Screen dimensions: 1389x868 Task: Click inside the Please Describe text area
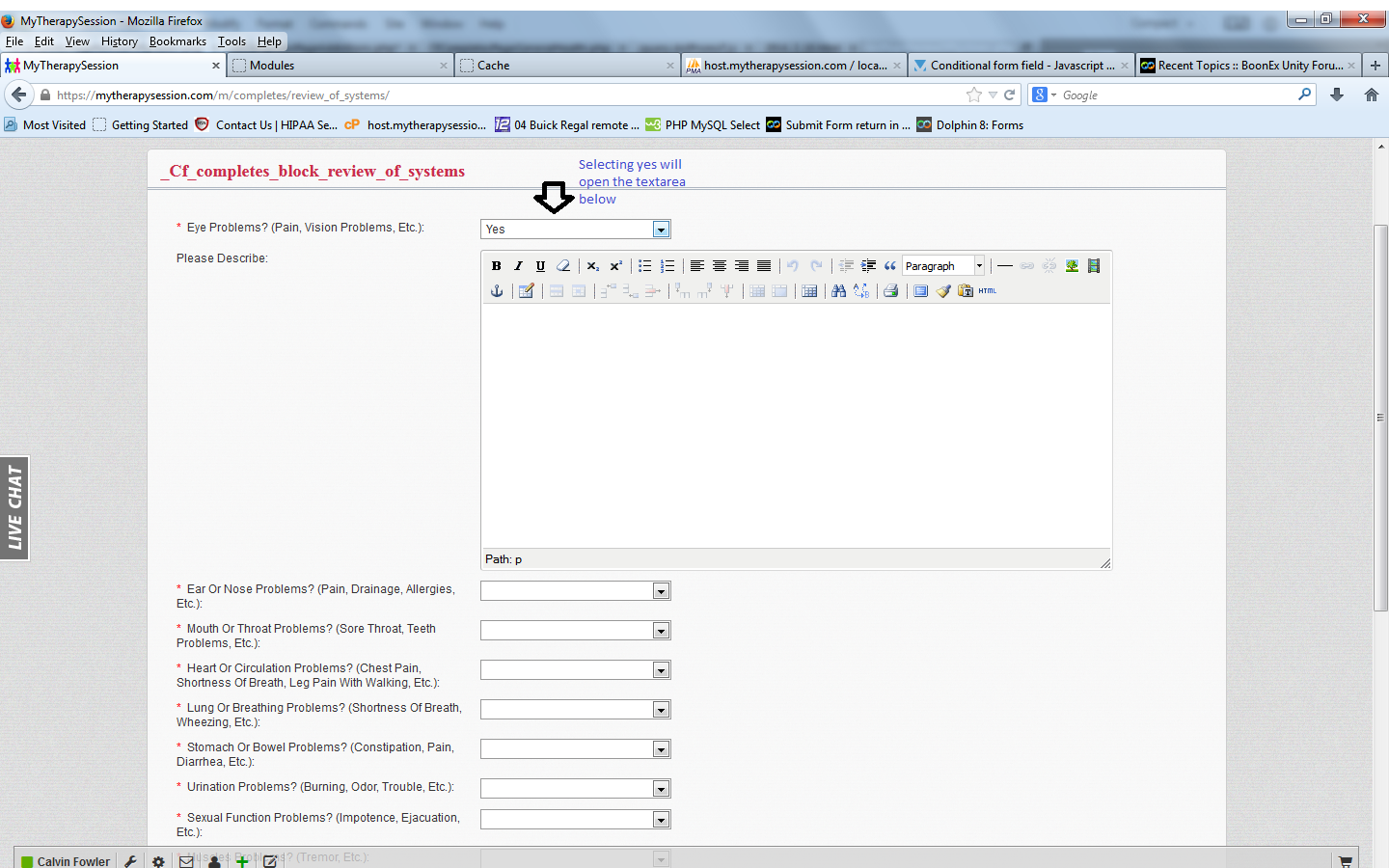(x=796, y=424)
